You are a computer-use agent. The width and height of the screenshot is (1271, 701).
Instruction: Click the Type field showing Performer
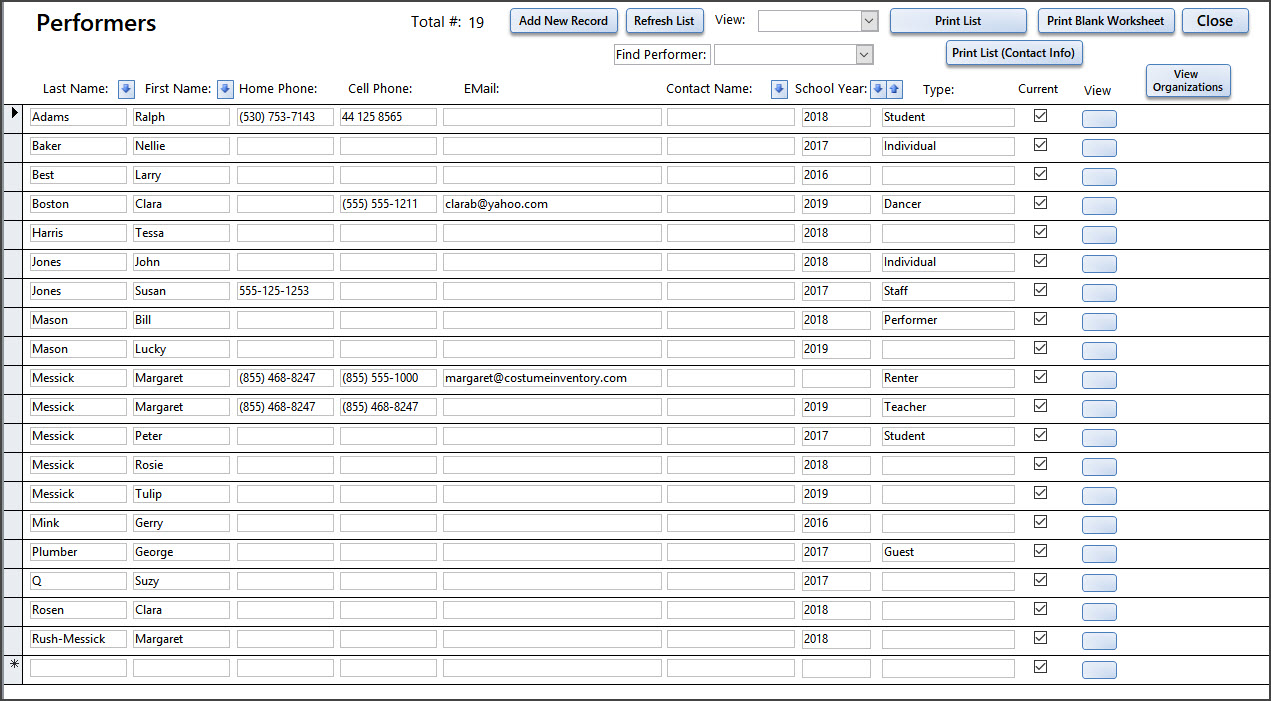point(948,320)
